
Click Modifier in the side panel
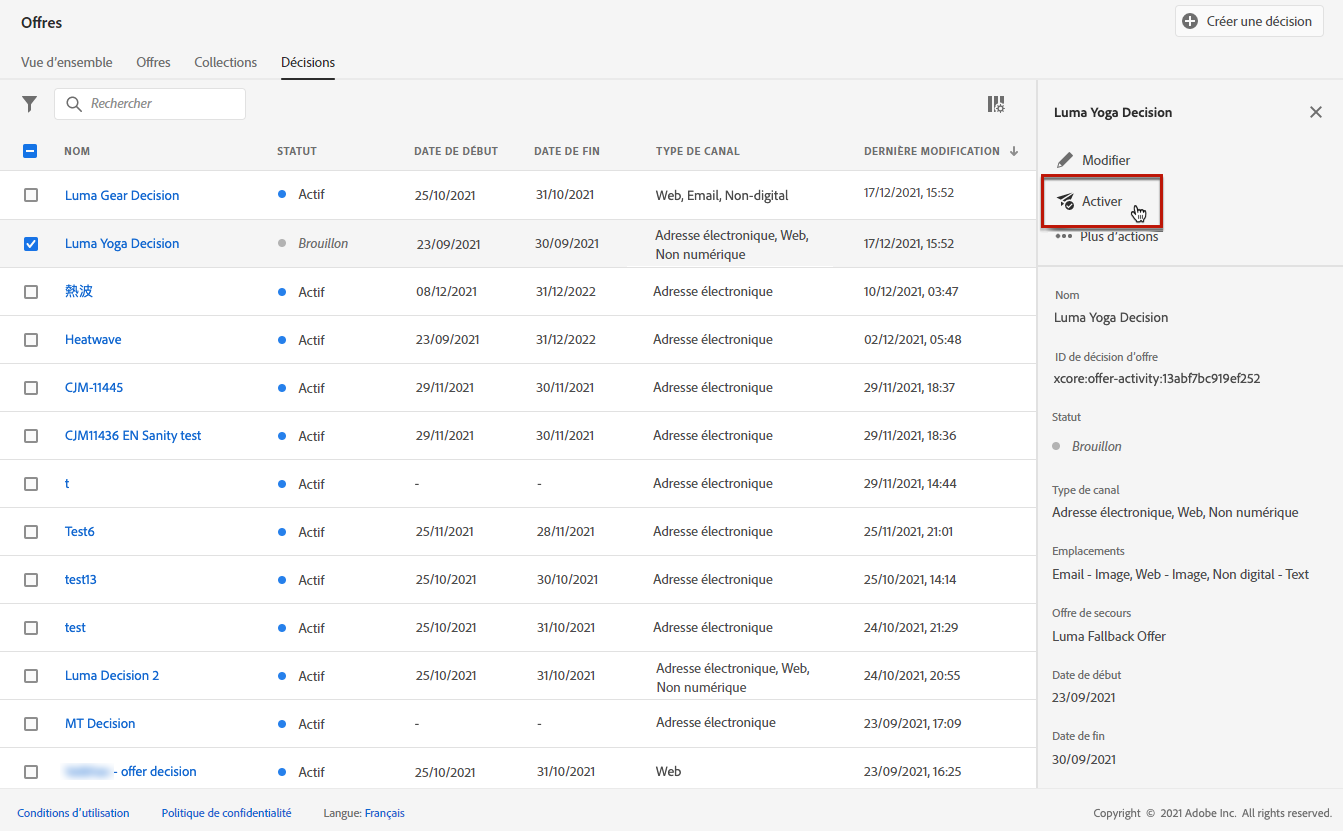1094,160
